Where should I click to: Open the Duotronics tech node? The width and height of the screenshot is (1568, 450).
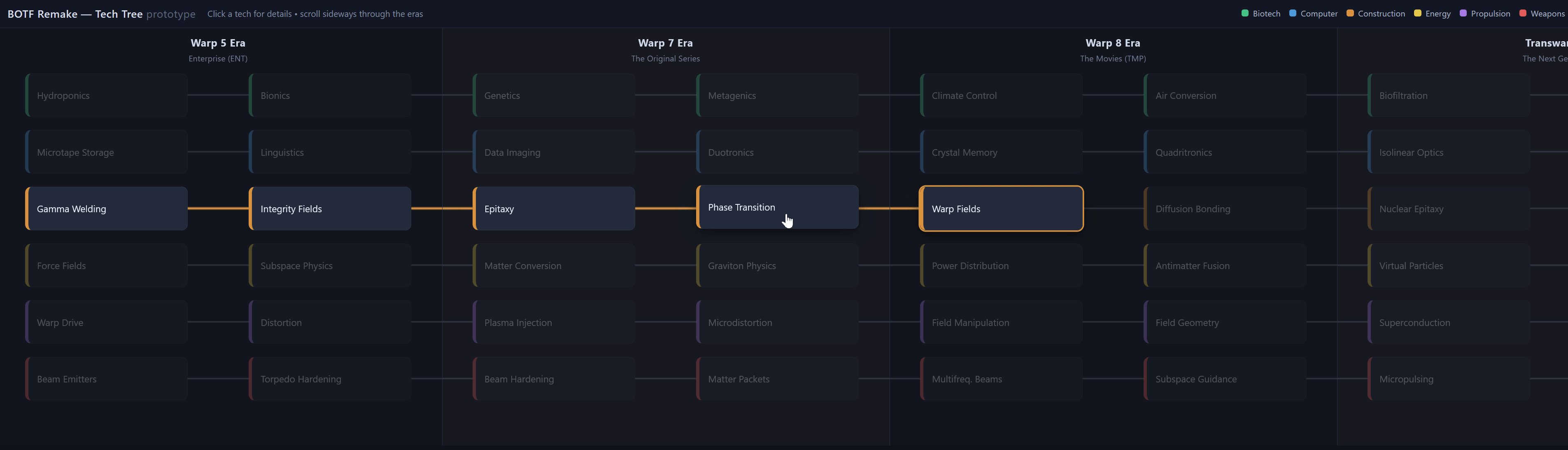[777, 152]
